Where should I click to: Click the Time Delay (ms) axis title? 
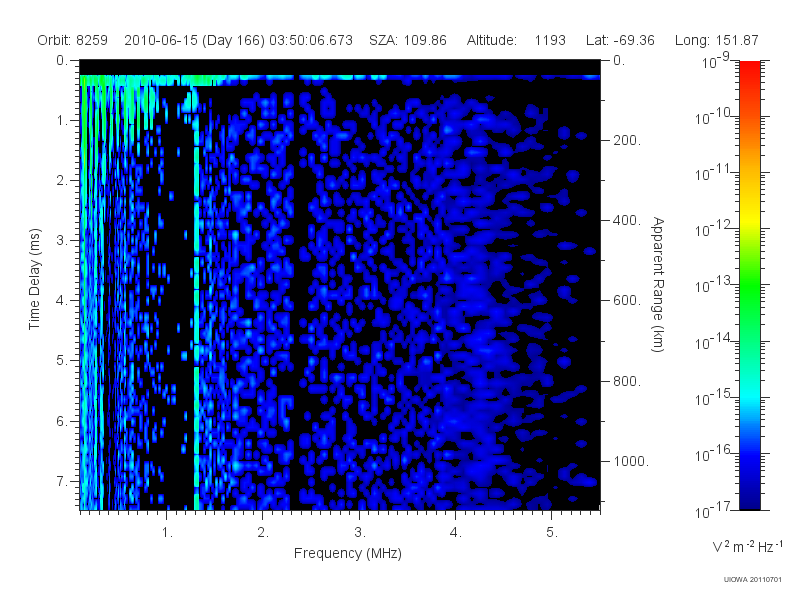pyautogui.click(x=34, y=279)
